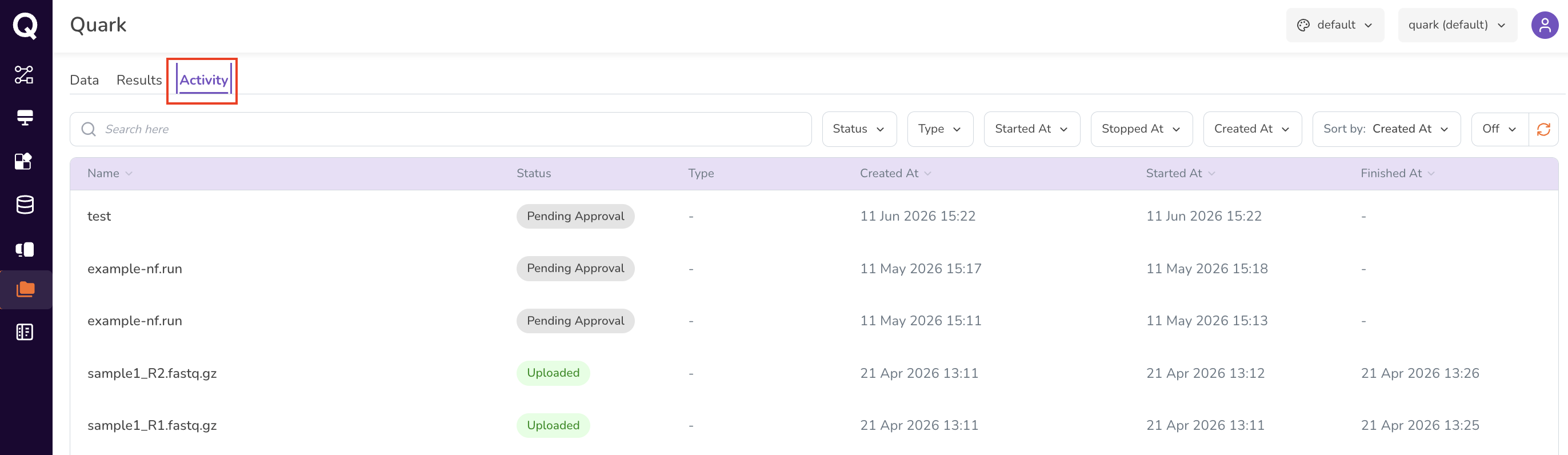This screenshot has width=1568, height=455.
Task: Sort by the Created At column header
Action: [895, 174]
